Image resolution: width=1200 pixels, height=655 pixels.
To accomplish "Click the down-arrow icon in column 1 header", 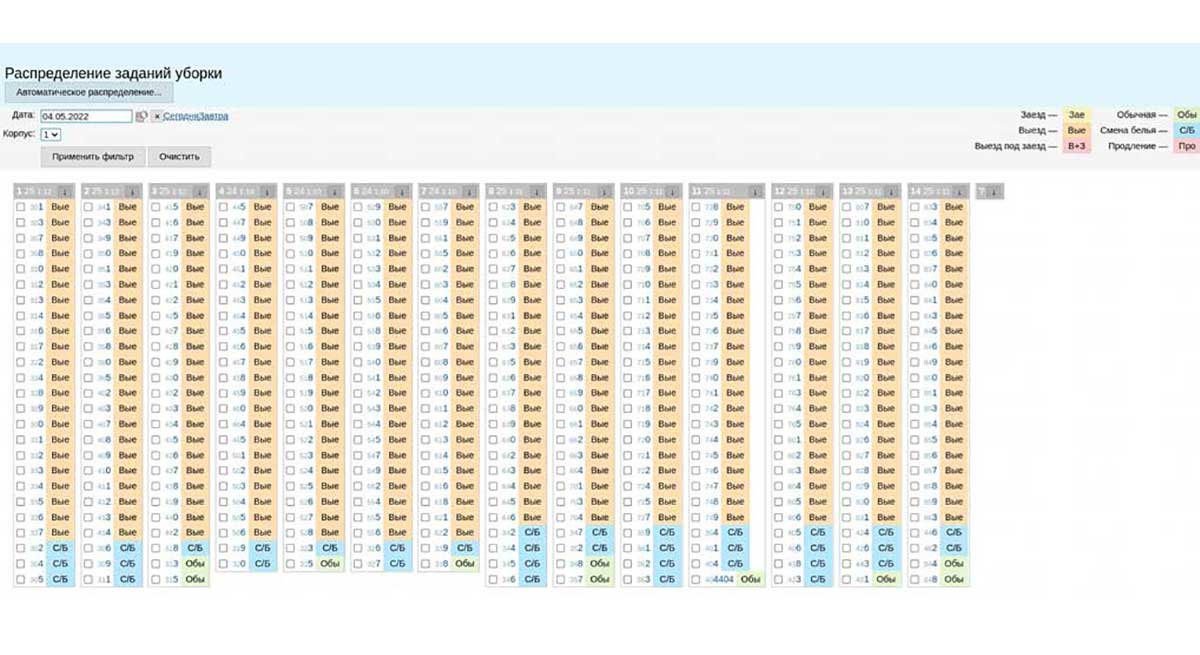I will pos(64,191).
